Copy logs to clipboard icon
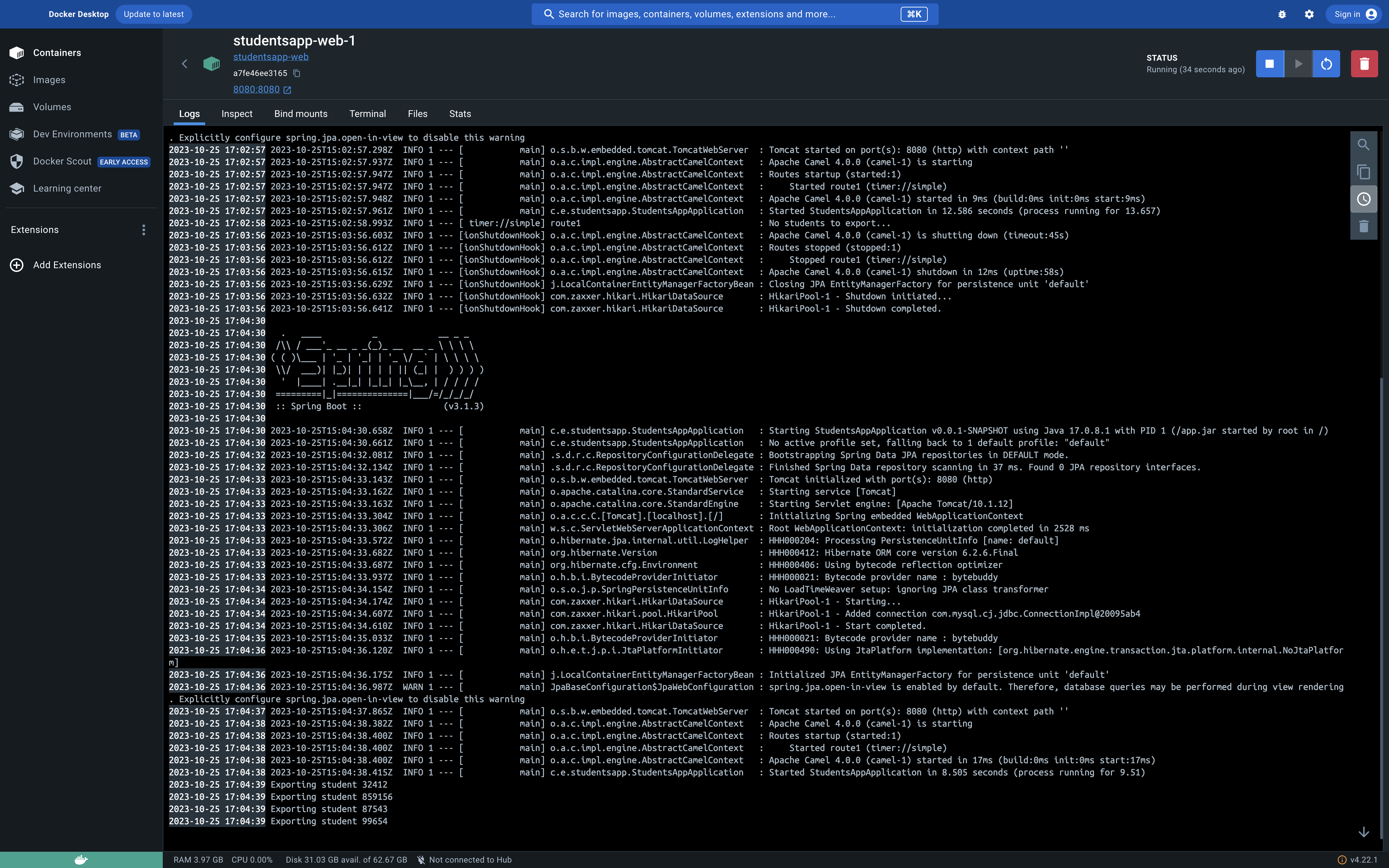Screen dimensions: 1389x868 (x=1364, y=172)
